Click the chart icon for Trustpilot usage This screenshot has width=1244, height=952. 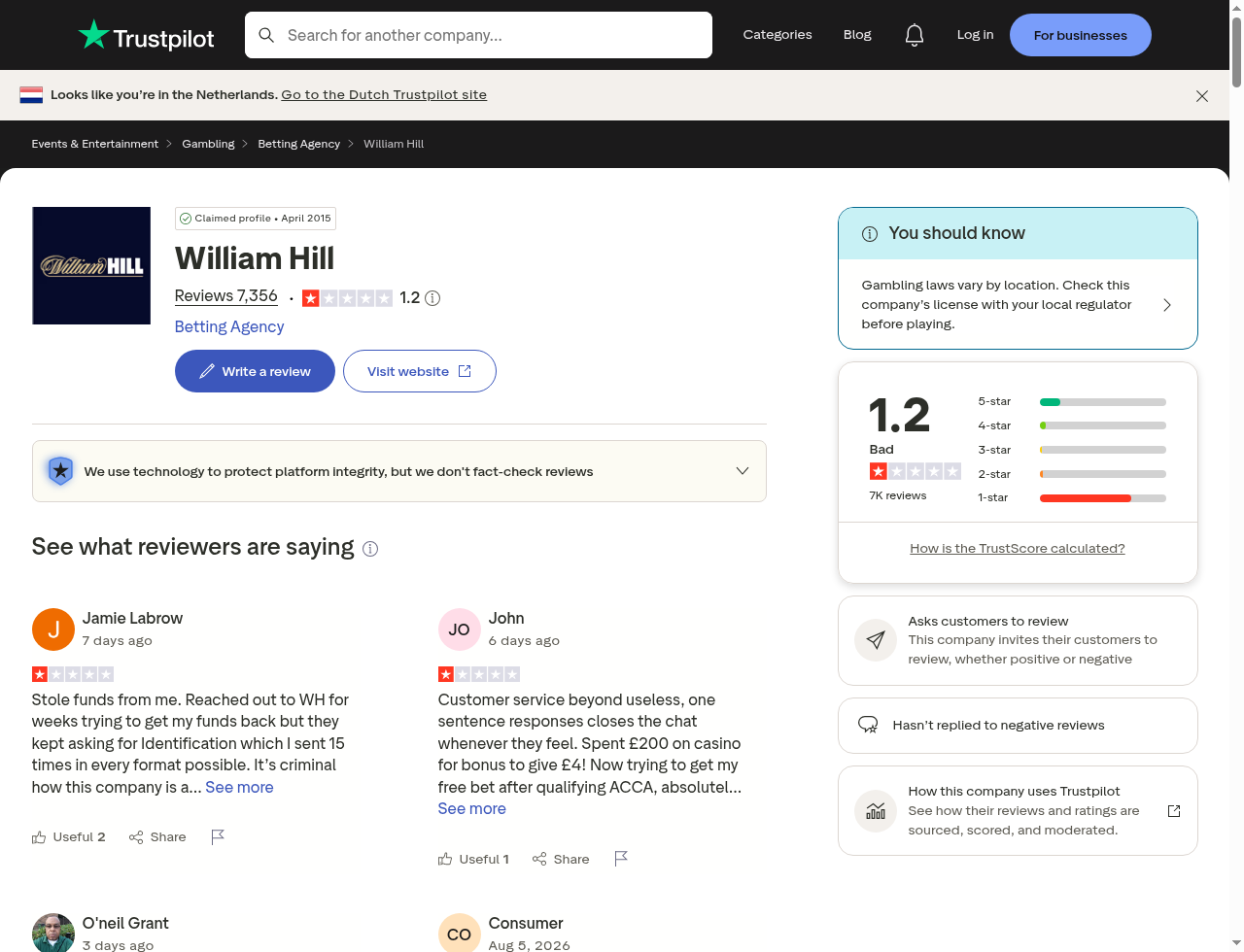click(x=876, y=811)
